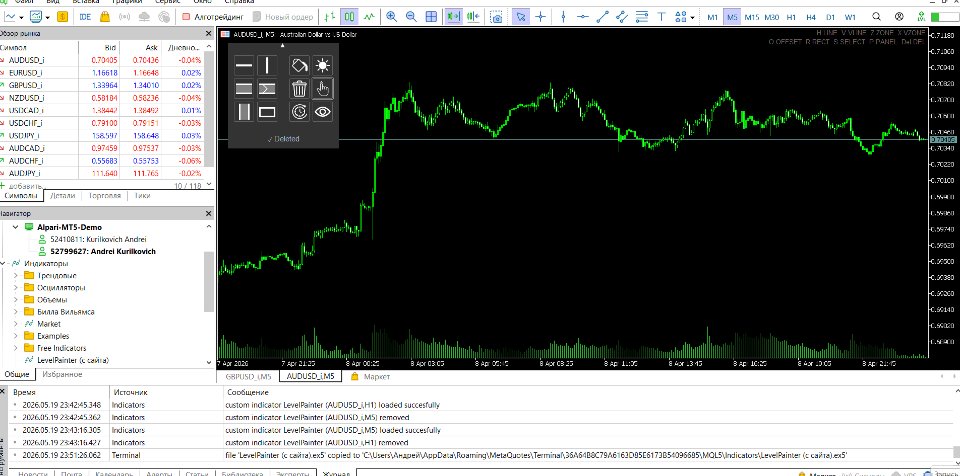Click the sun brightness theme icon
Image resolution: width=960 pixels, height=476 pixels.
tap(323, 65)
